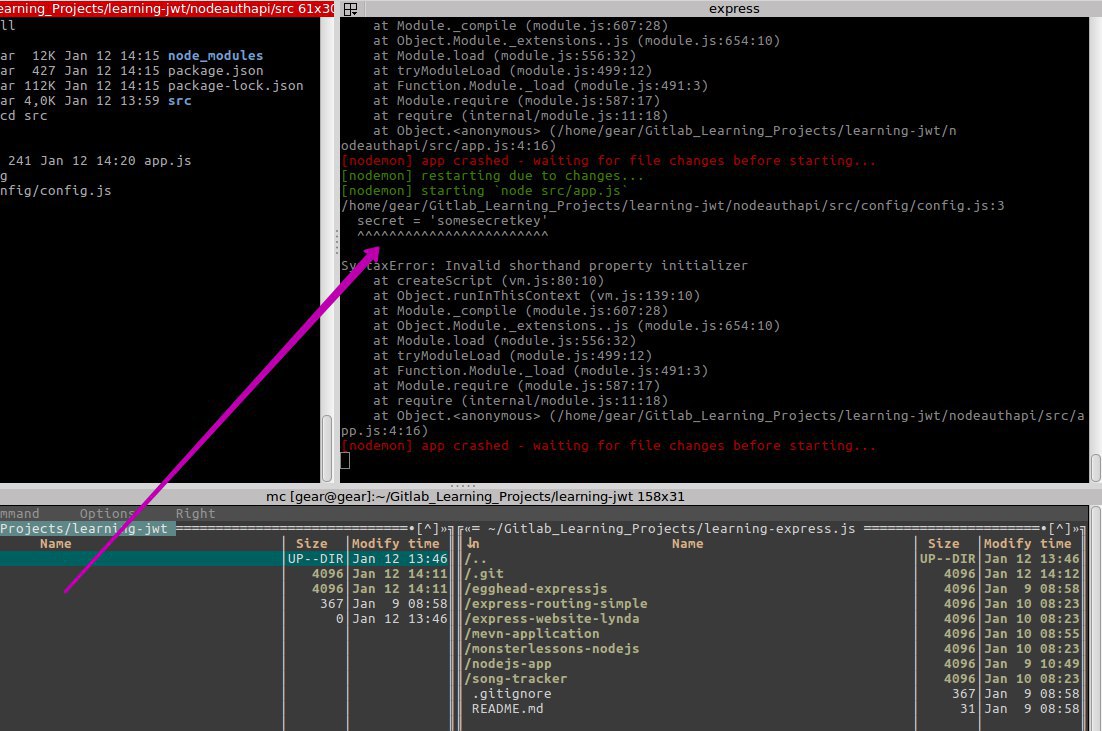Click the express terminal vertical scrollbar handle

(1096, 467)
